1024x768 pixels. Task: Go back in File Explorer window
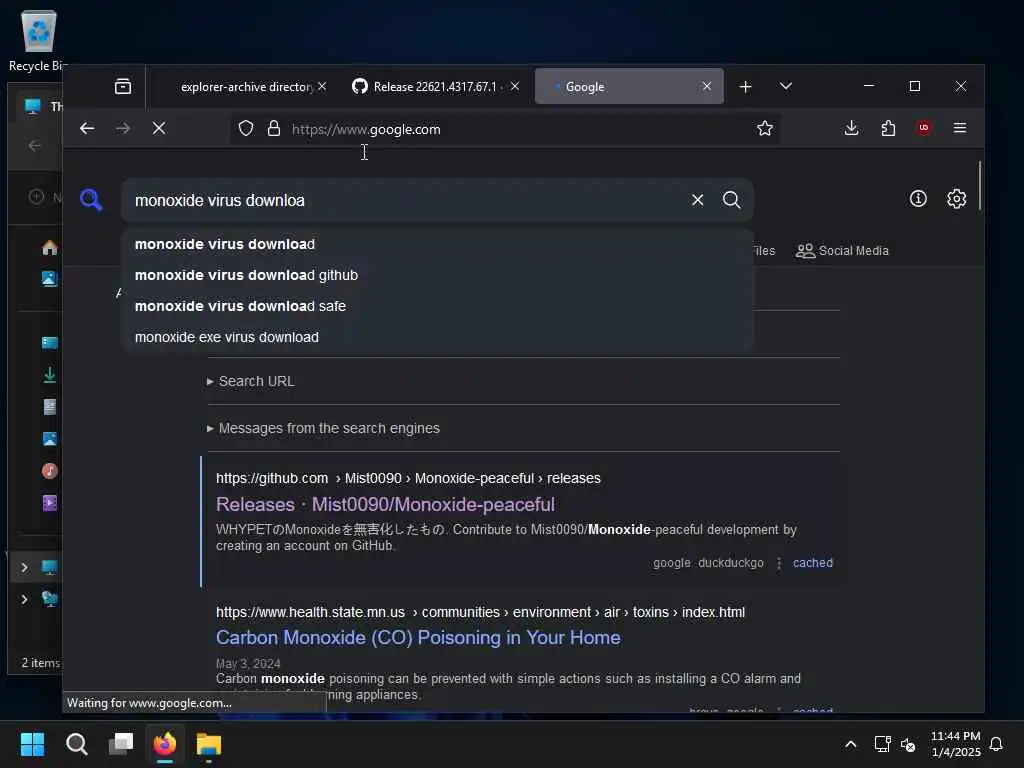[x=35, y=145]
